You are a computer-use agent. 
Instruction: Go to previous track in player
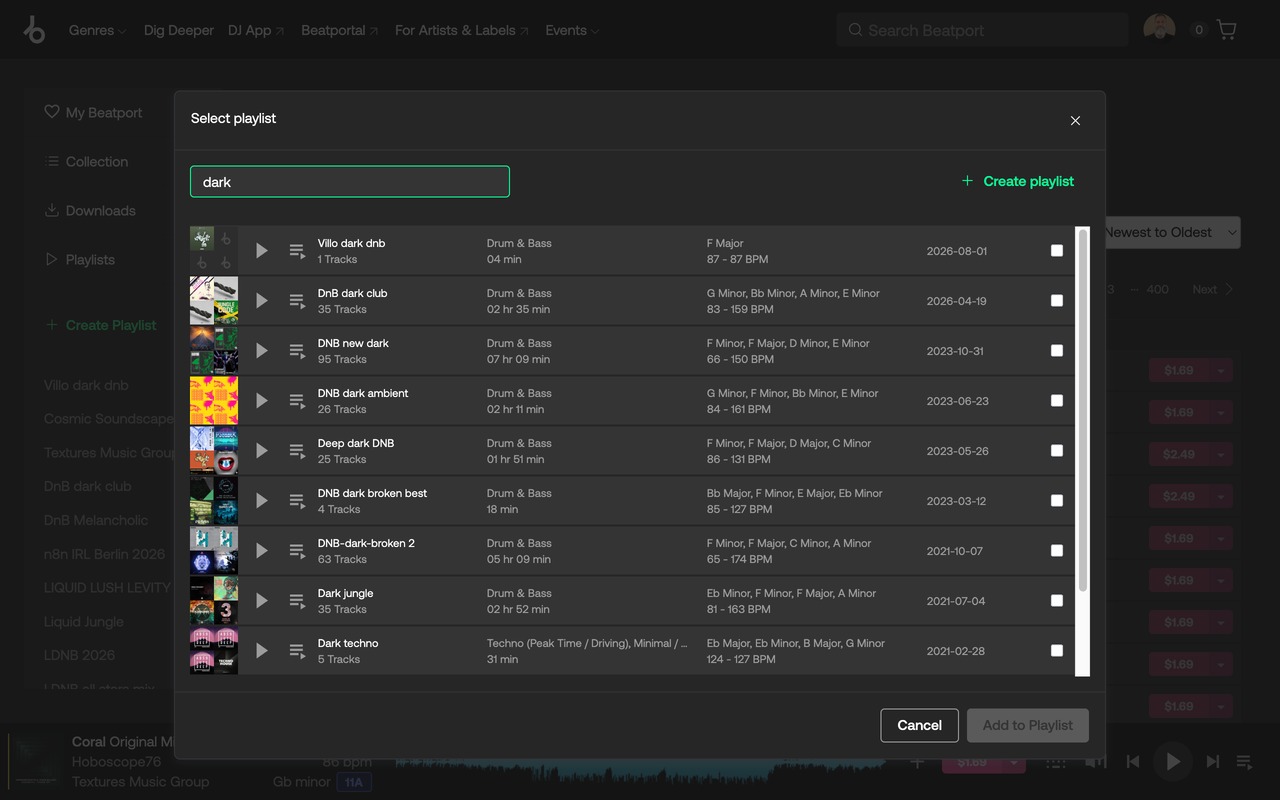coord(1133,762)
